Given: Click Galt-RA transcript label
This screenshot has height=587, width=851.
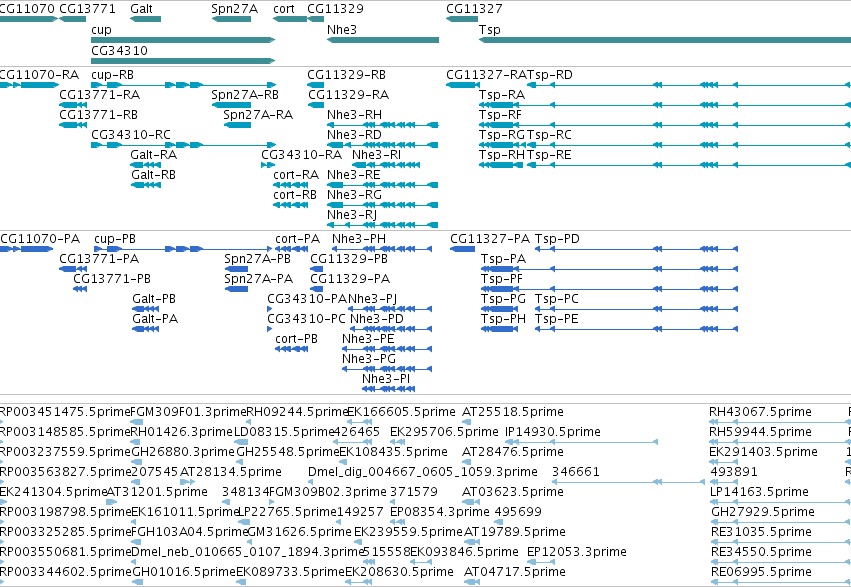Looking at the screenshot, I should click(x=154, y=155).
